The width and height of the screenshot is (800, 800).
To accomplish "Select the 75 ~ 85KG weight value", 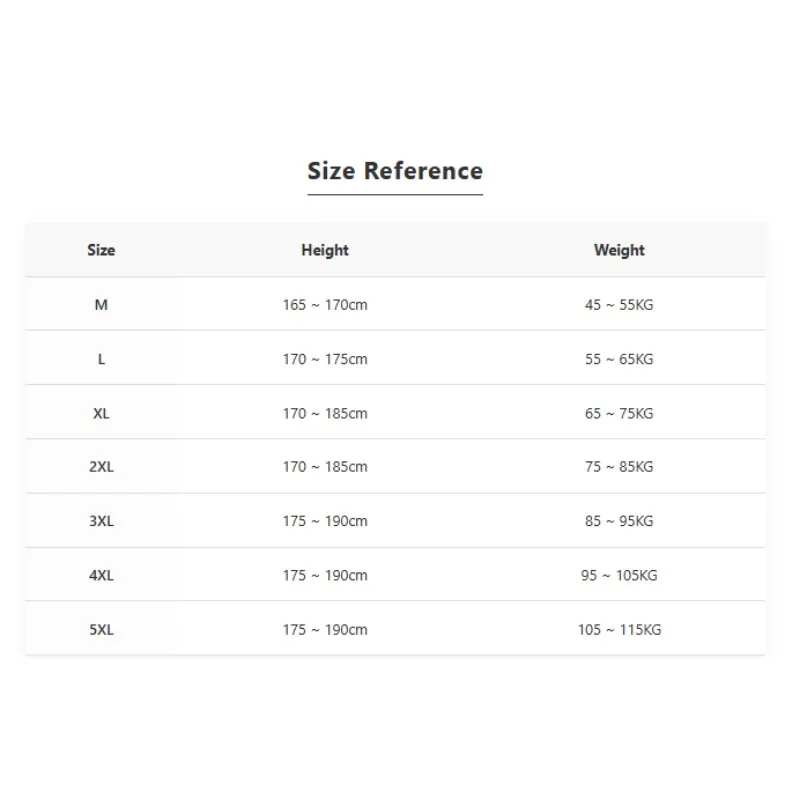I will [x=619, y=467].
